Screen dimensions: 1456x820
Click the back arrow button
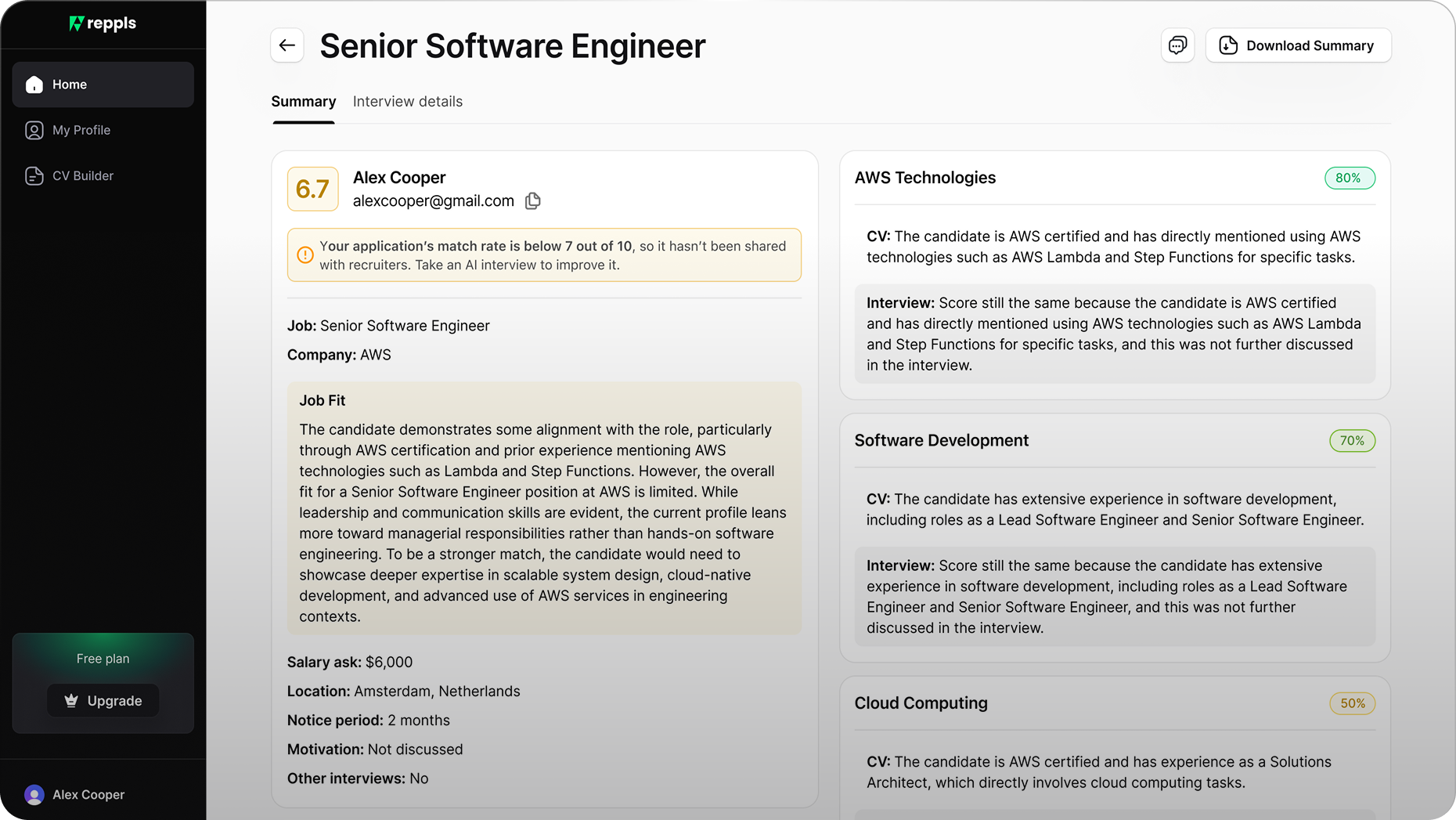pyautogui.click(x=287, y=45)
